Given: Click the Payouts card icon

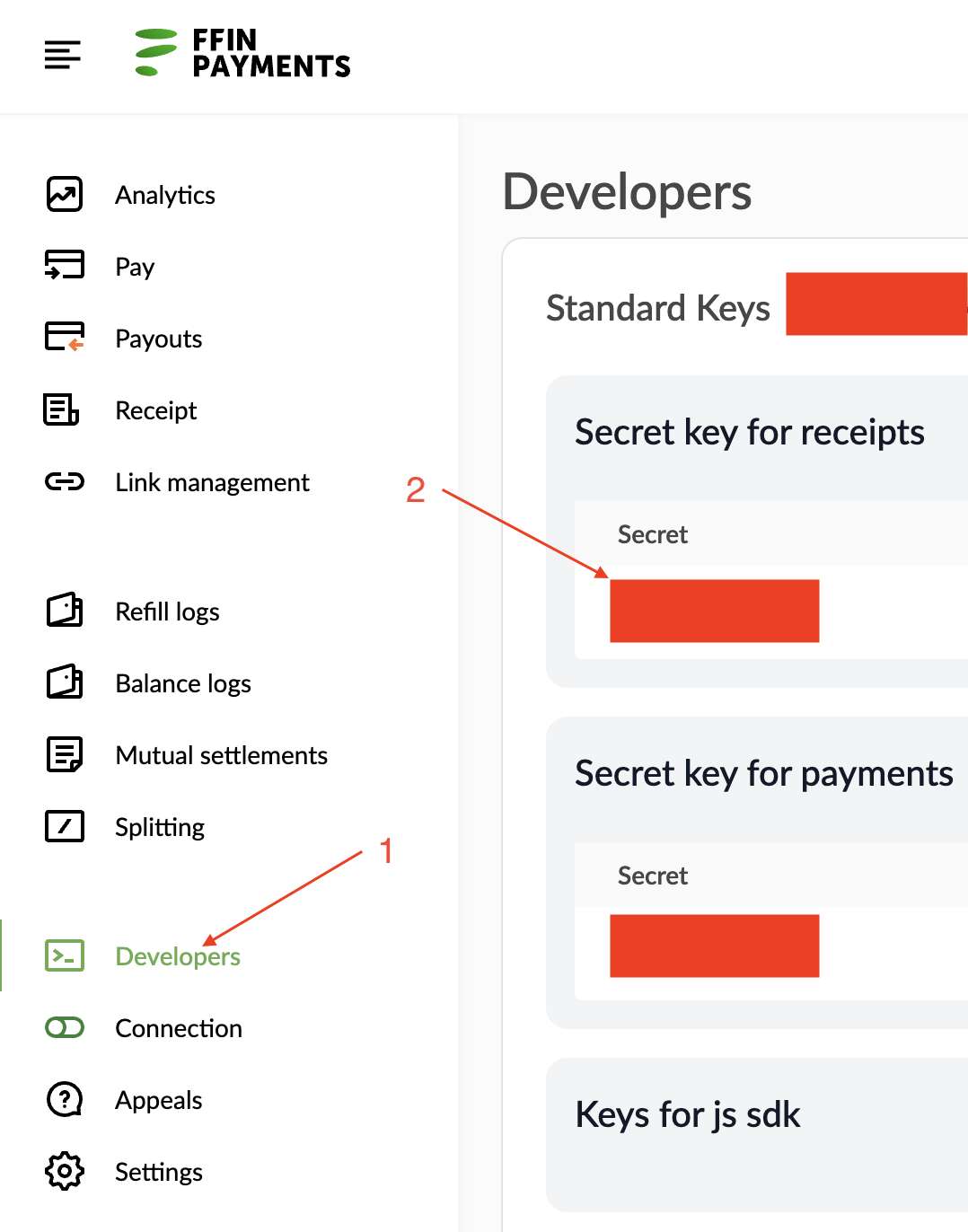Looking at the screenshot, I should (65, 338).
